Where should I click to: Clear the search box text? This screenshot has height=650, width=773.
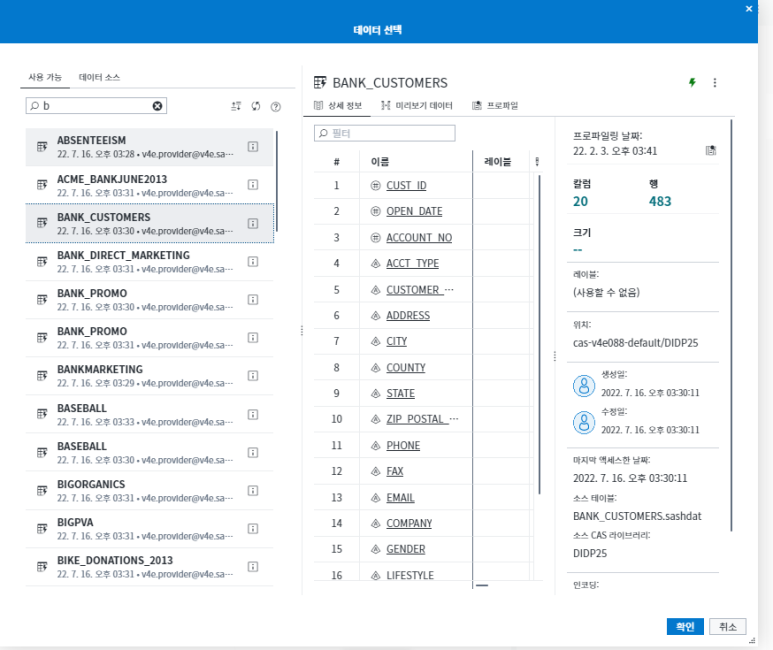point(157,106)
